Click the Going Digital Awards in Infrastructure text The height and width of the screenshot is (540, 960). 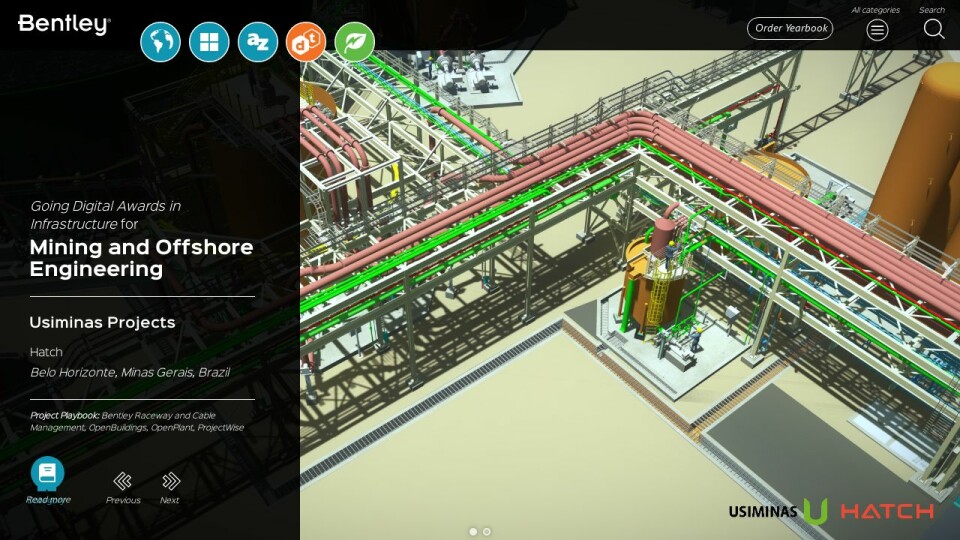coord(105,215)
